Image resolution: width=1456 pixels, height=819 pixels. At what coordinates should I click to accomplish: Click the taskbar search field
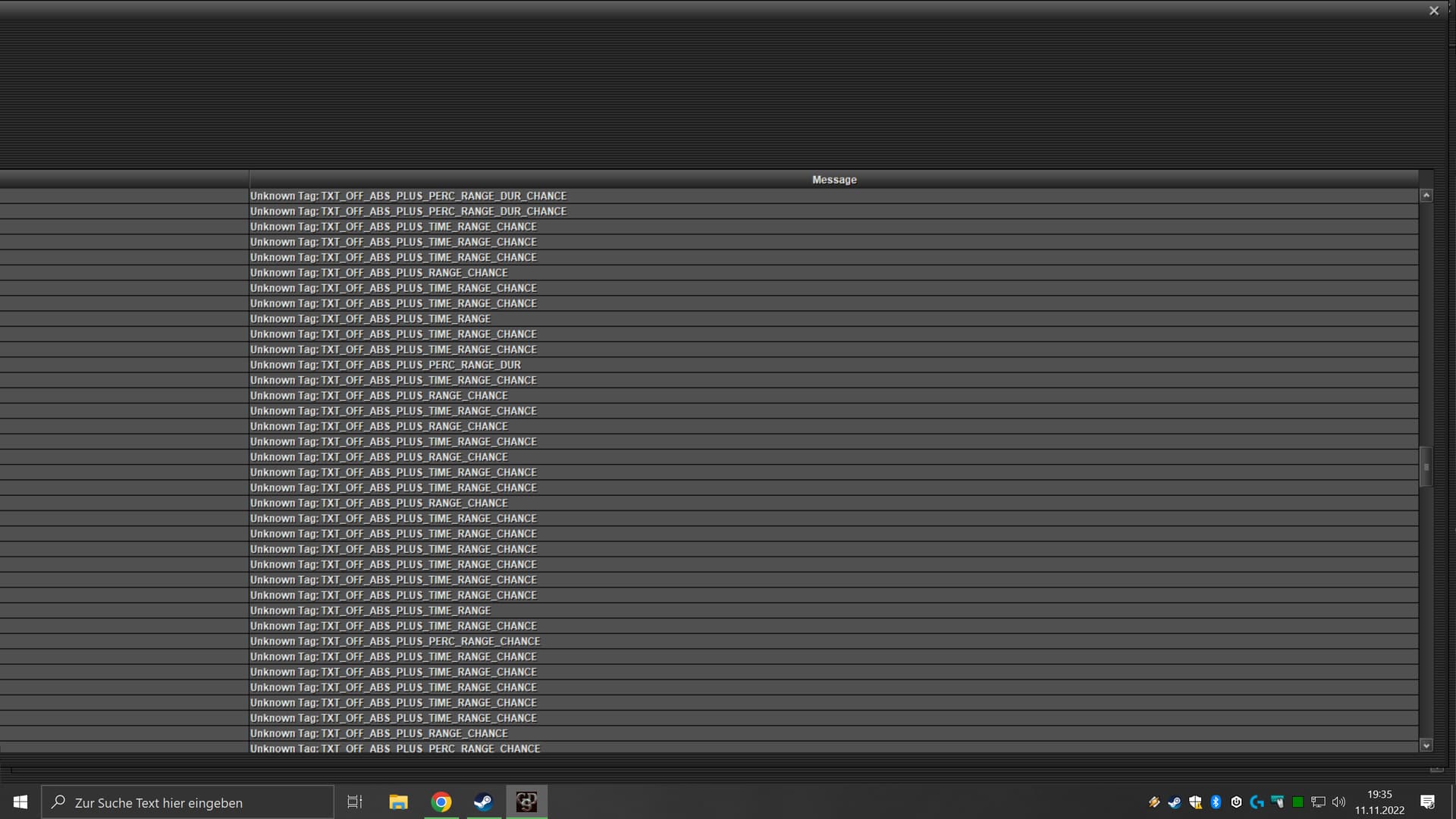point(188,802)
